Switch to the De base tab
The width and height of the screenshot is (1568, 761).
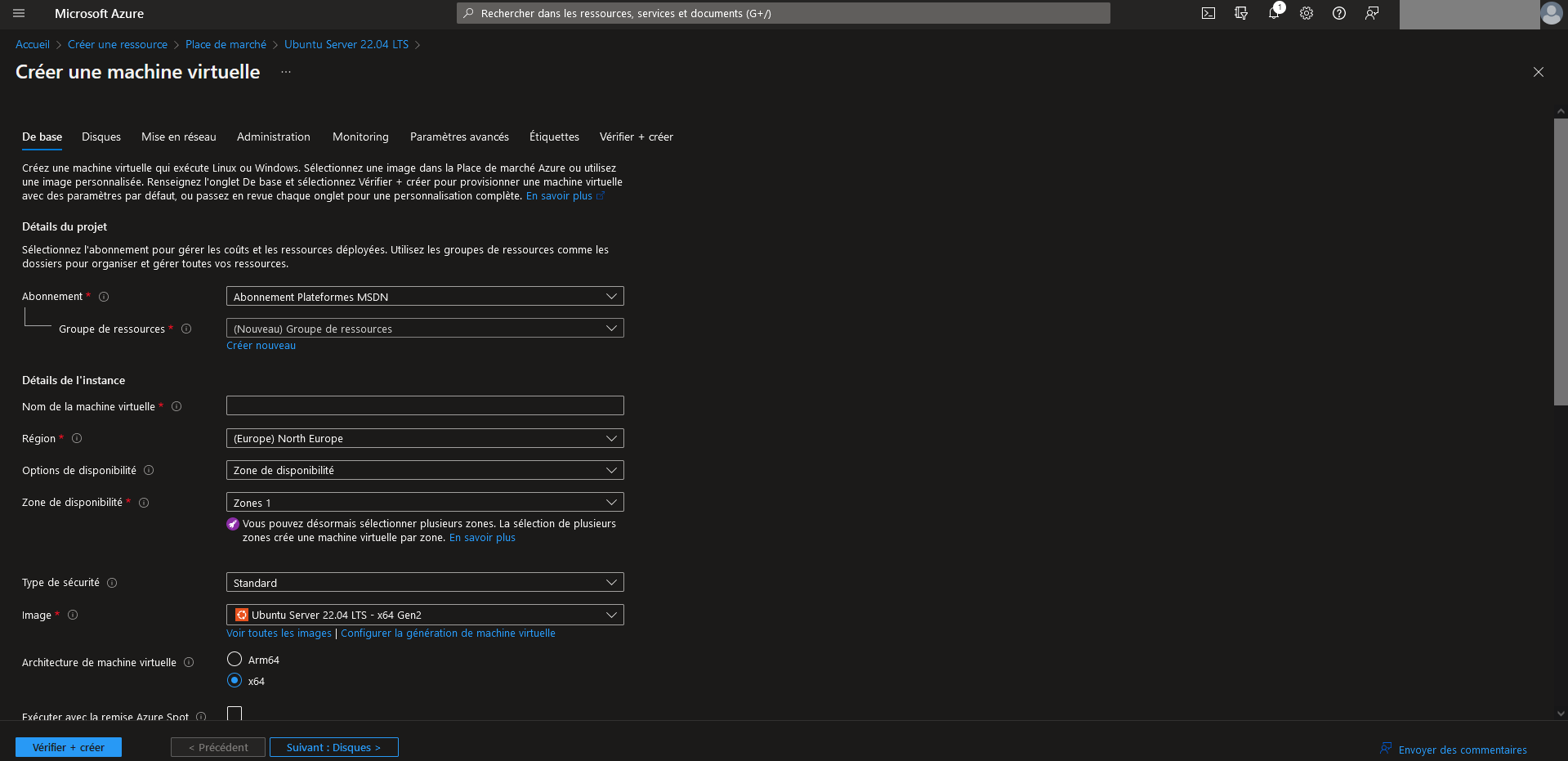42,137
